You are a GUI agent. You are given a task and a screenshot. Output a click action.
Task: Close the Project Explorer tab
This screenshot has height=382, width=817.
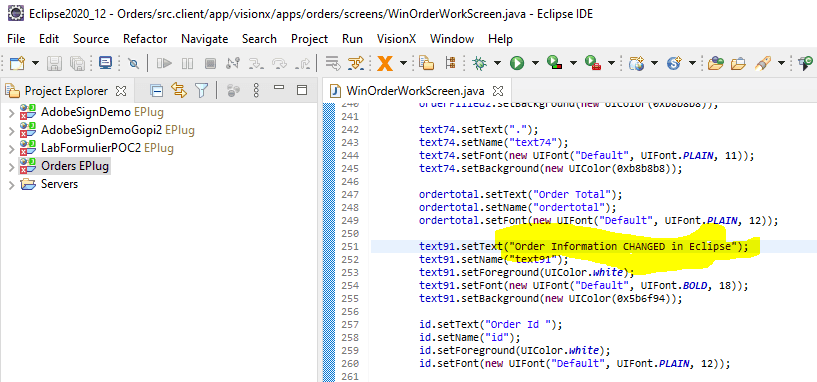pos(121,91)
